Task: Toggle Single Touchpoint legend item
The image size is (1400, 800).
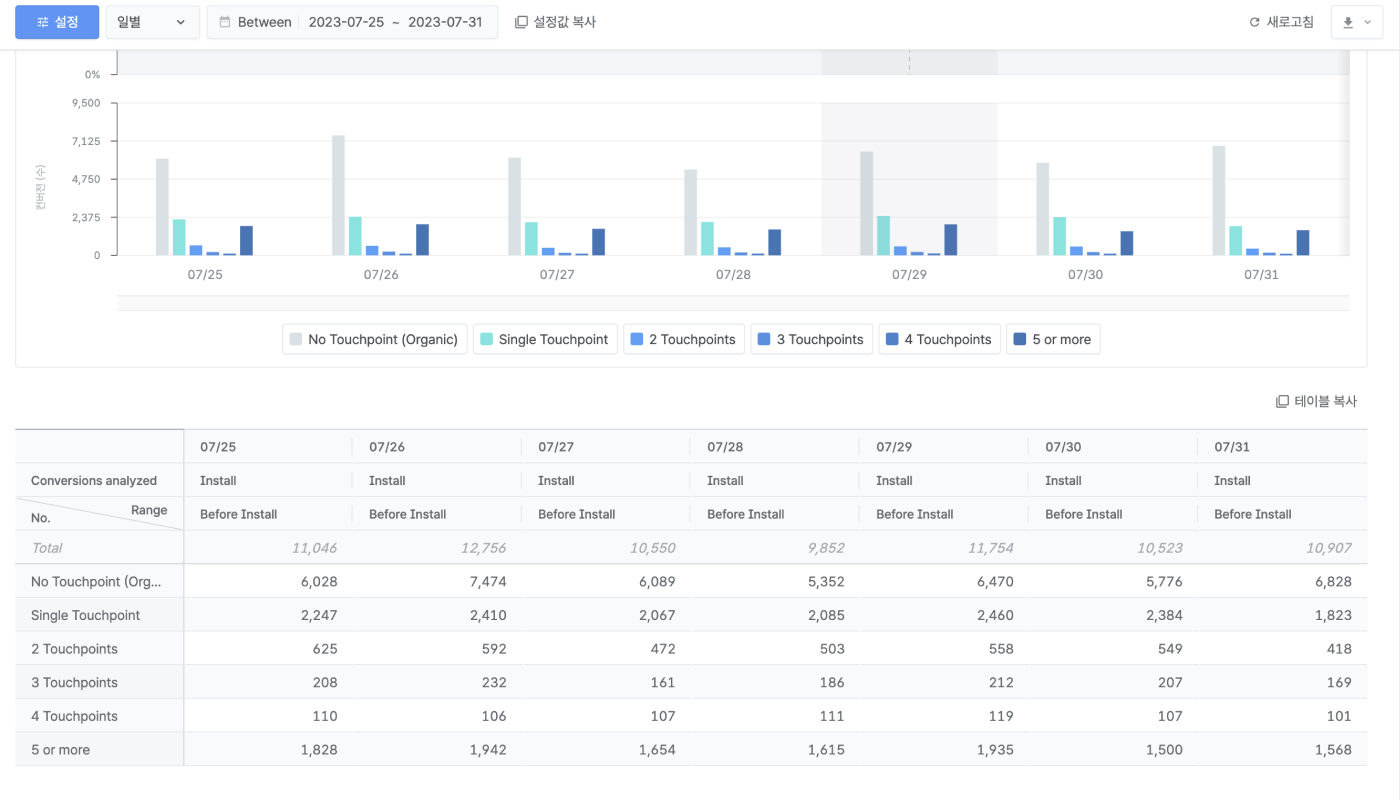Action: pyautogui.click(x=545, y=339)
